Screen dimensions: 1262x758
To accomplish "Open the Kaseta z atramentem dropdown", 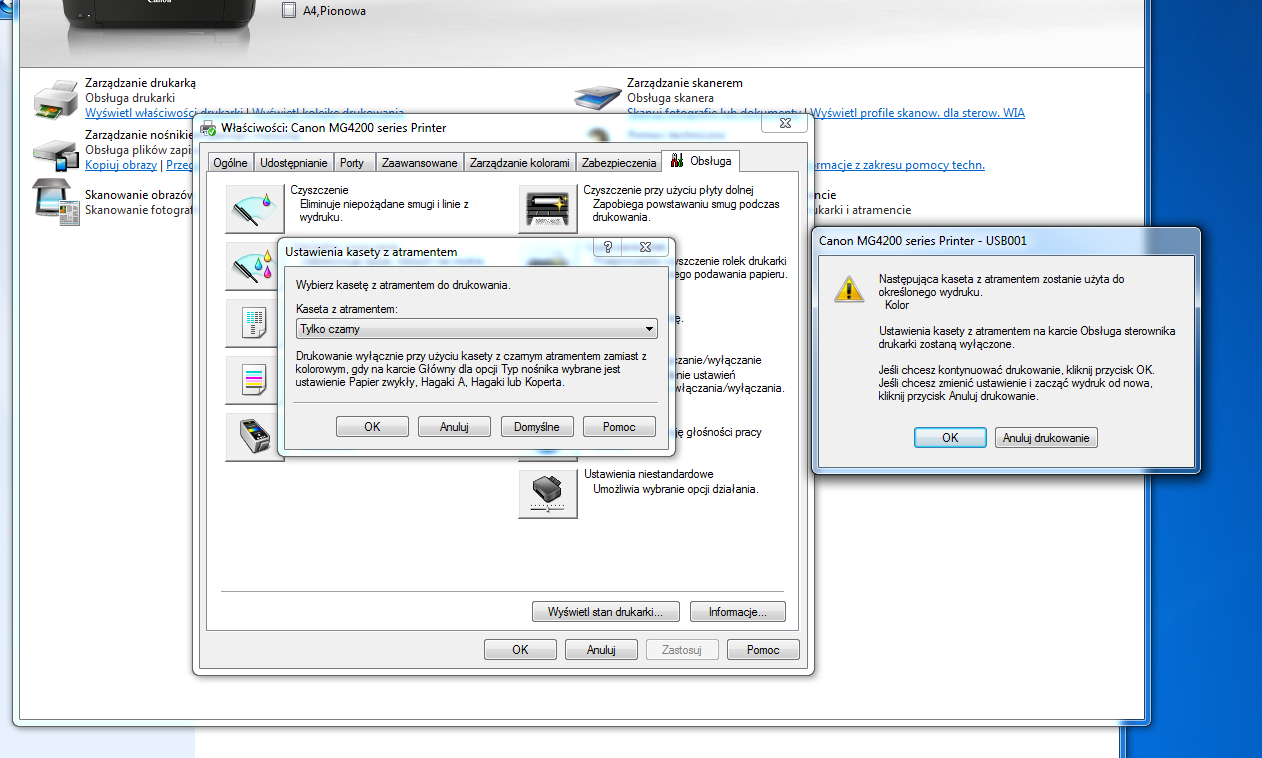I will pyautogui.click(x=477, y=329).
